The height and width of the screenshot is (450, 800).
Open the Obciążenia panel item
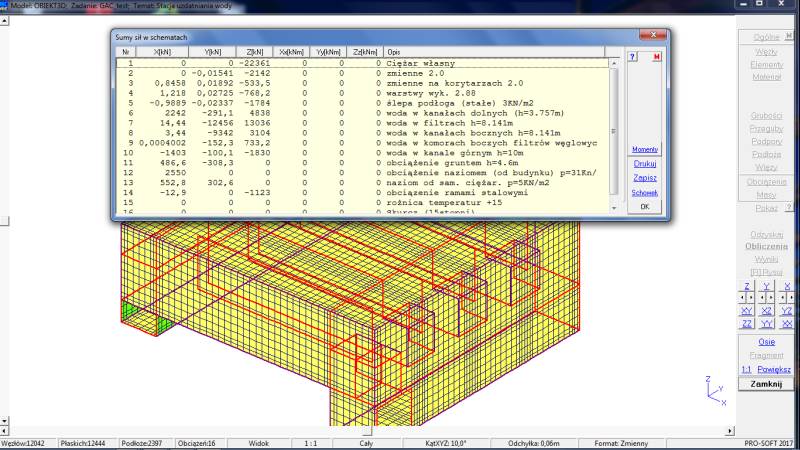[766, 182]
